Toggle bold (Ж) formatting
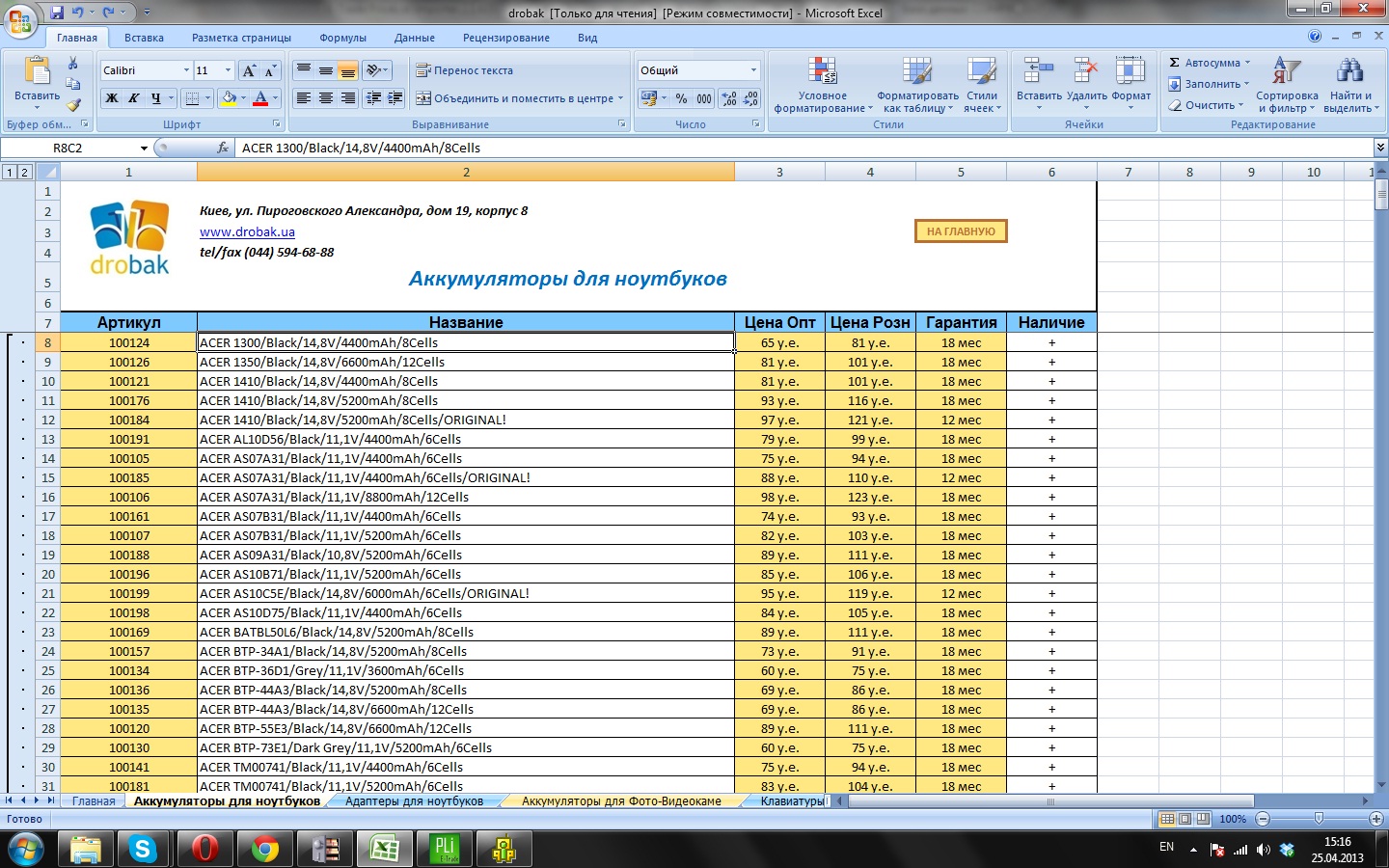Image resolution: width=1389 pixels, height=868 pixels. (x=112, y=98)
